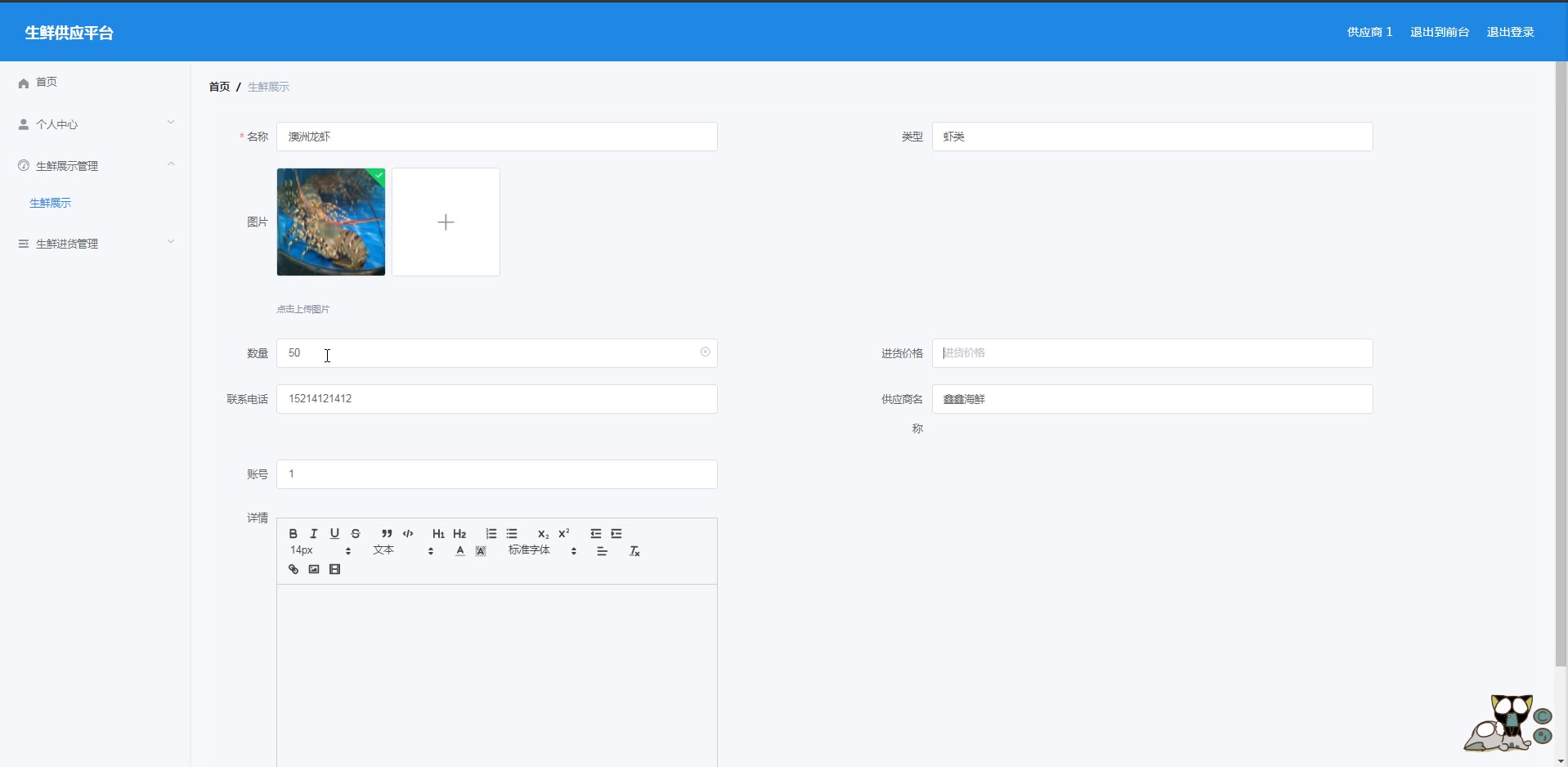
Task: Focus the 名称 field with 澳洲龙虾
Action: [x=497, y=137]
